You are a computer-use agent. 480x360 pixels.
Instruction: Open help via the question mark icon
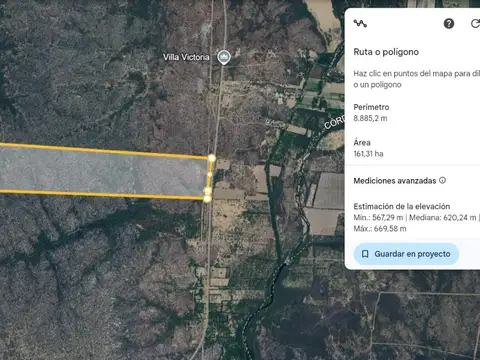point(449,24)
